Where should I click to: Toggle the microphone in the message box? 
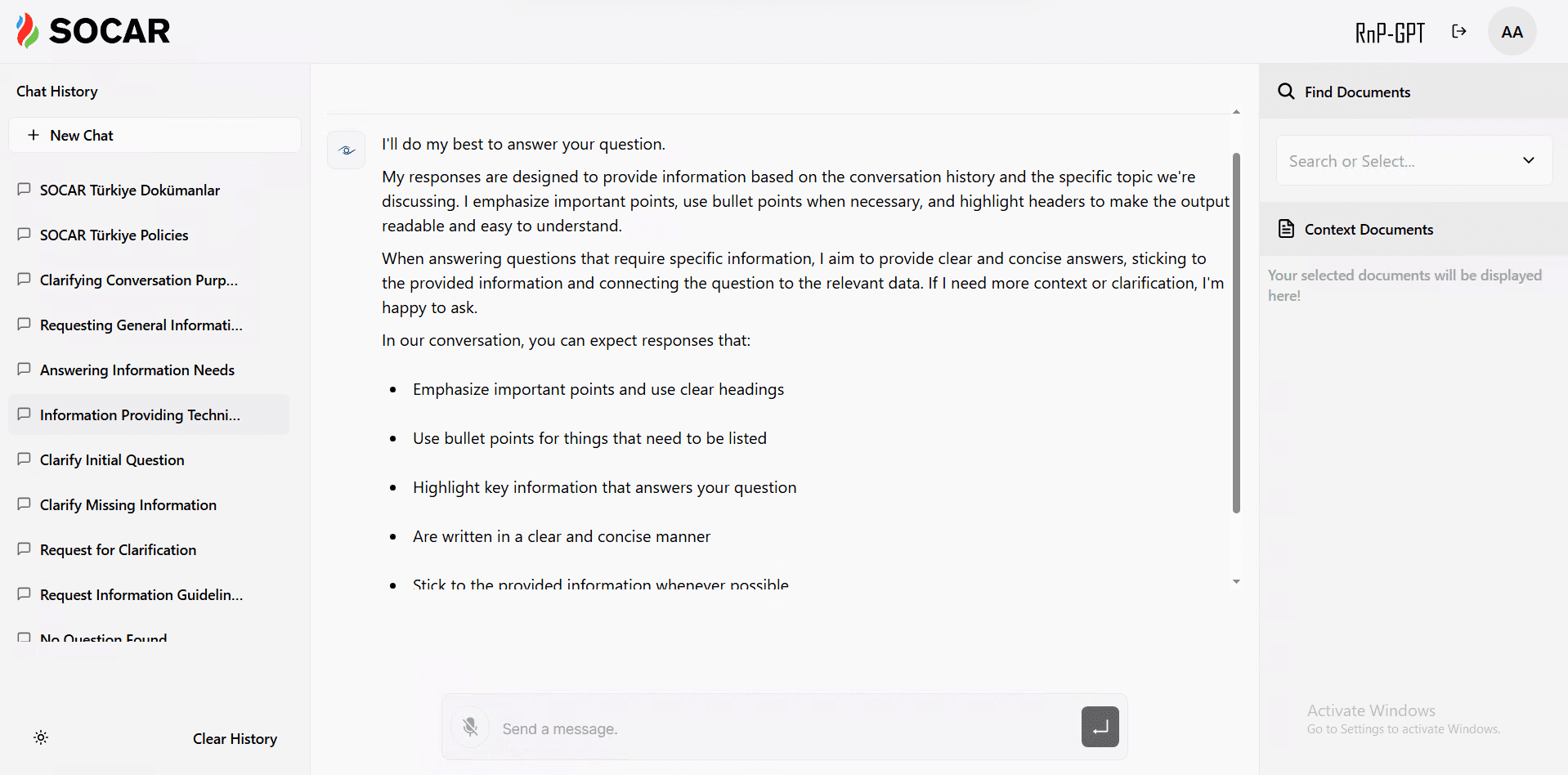tap(470, 727)
